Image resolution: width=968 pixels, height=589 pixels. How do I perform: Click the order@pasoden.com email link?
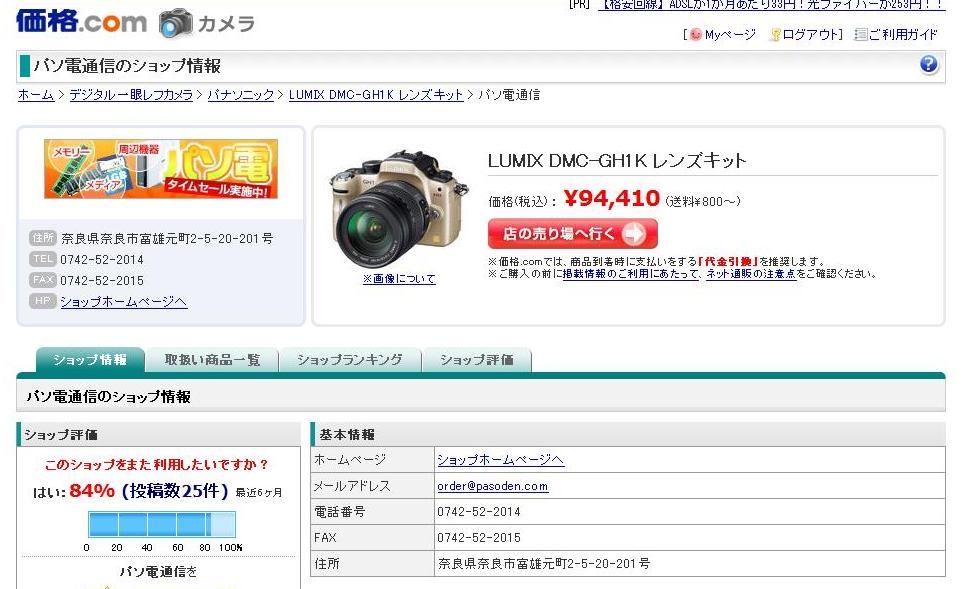(x=493, y=486)
